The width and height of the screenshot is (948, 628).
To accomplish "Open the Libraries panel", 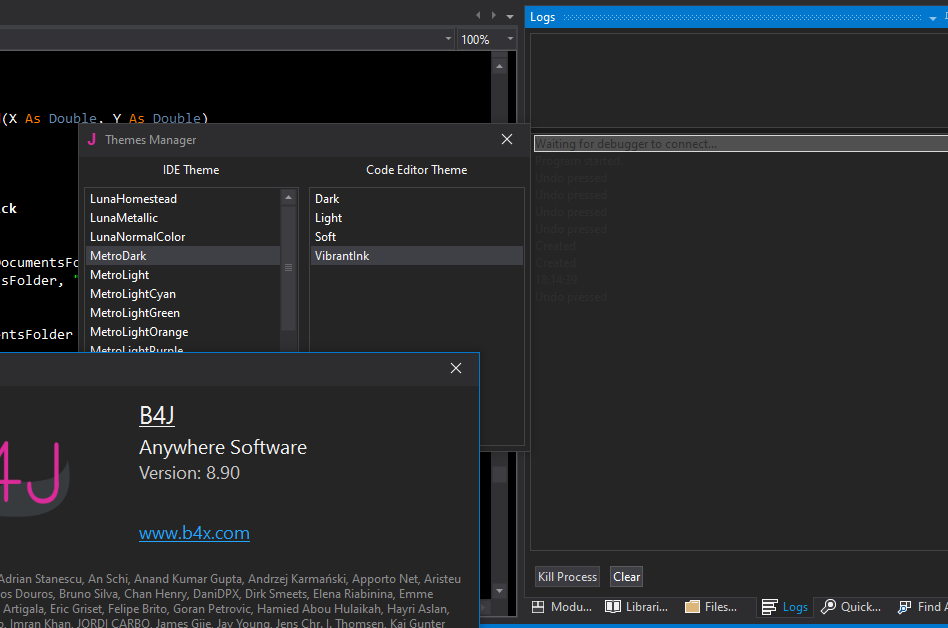I will (x=637, y=607).
